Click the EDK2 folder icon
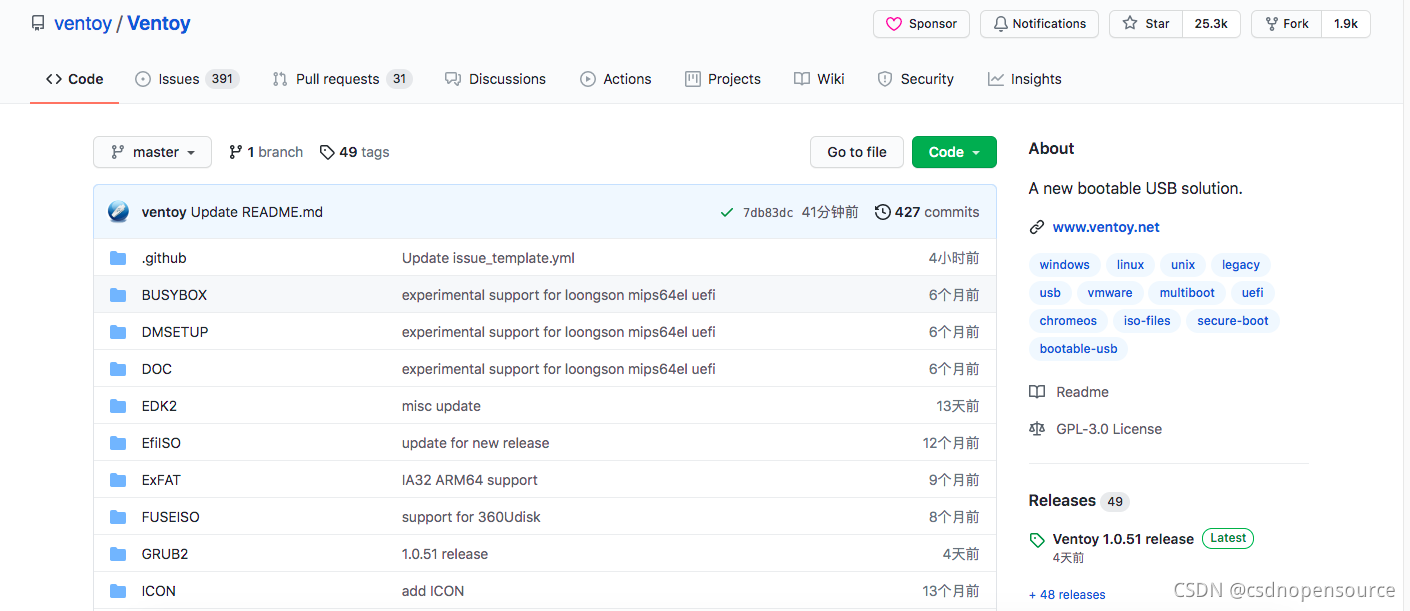The width and height of the screenshot is (1410, 611). pyautogui.click(x=118, y=406)
